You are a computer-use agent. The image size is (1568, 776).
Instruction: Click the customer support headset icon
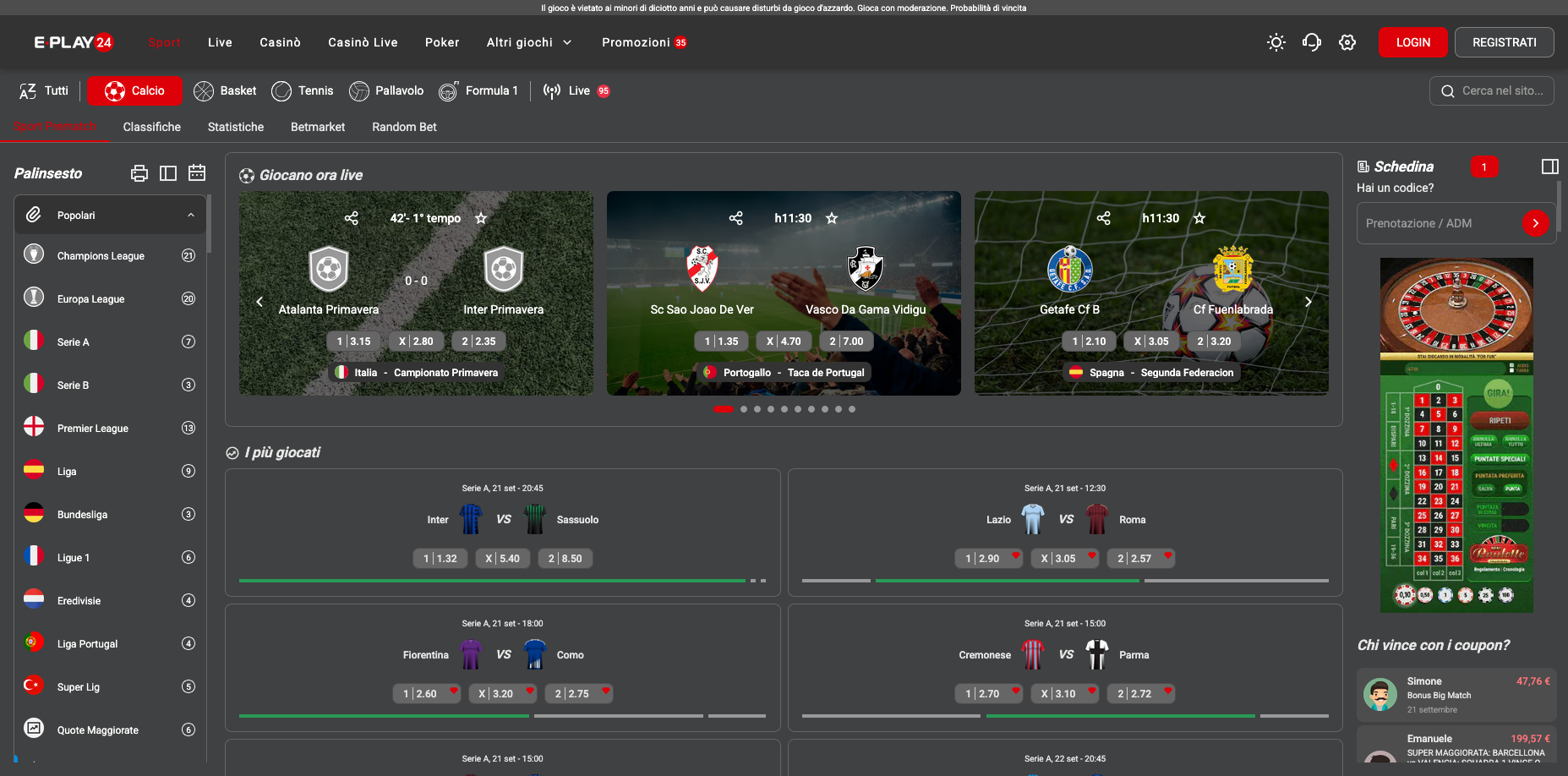1311,42
